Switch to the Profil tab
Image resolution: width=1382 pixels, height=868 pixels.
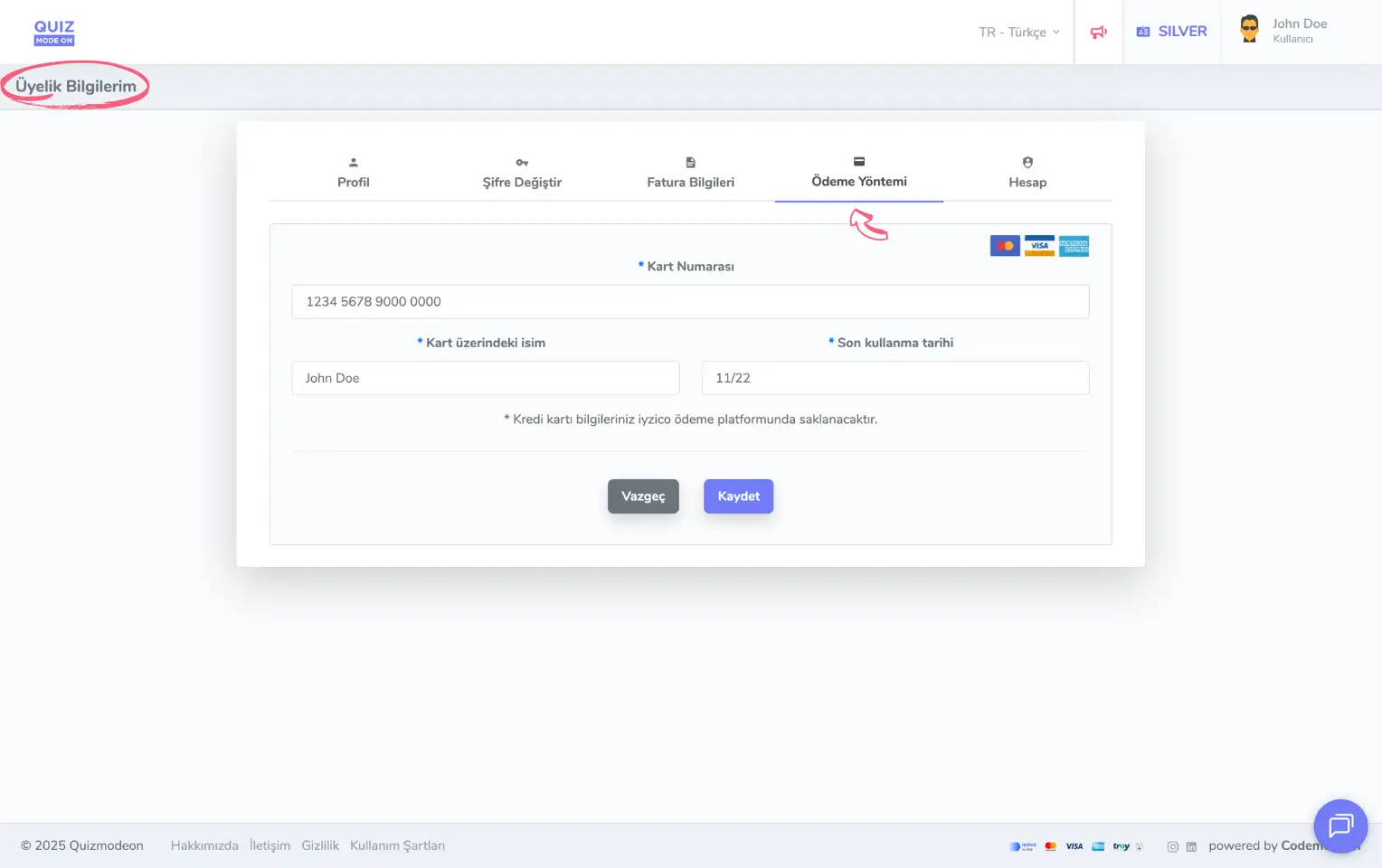point(353,174)
